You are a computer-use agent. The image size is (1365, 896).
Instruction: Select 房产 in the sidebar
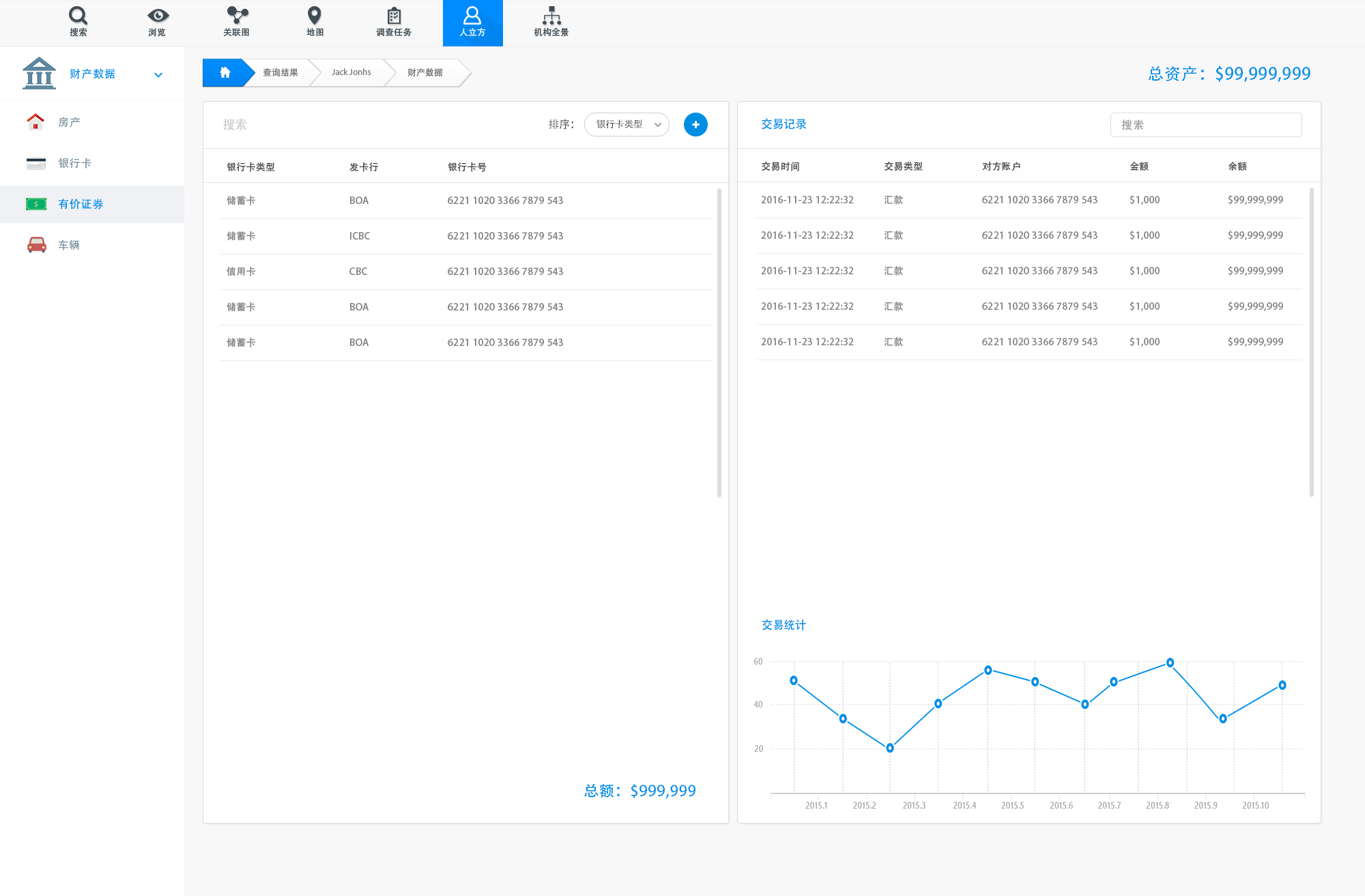coord(69,122)
